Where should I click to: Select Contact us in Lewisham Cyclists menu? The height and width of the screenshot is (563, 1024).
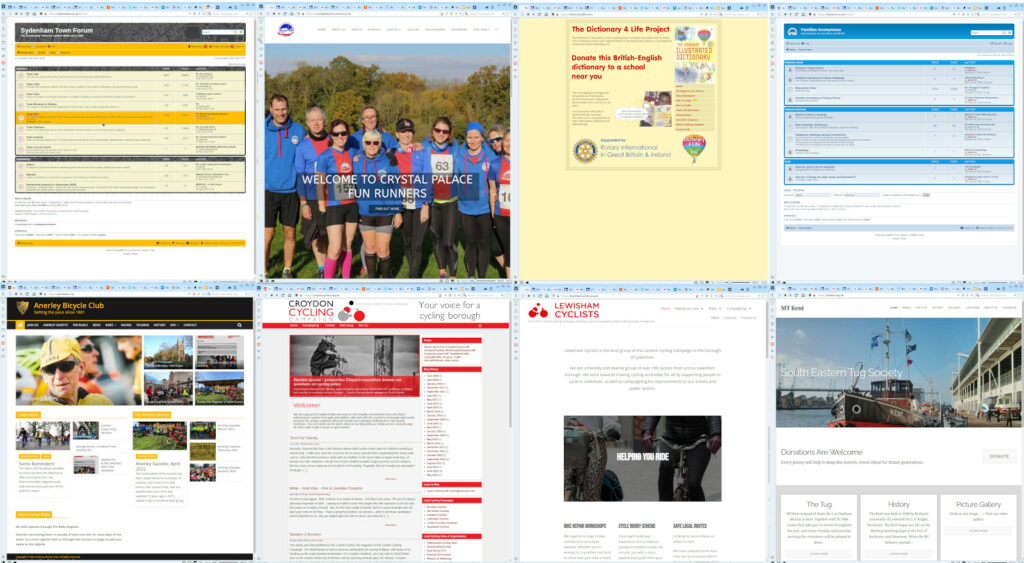click(748, 317)
